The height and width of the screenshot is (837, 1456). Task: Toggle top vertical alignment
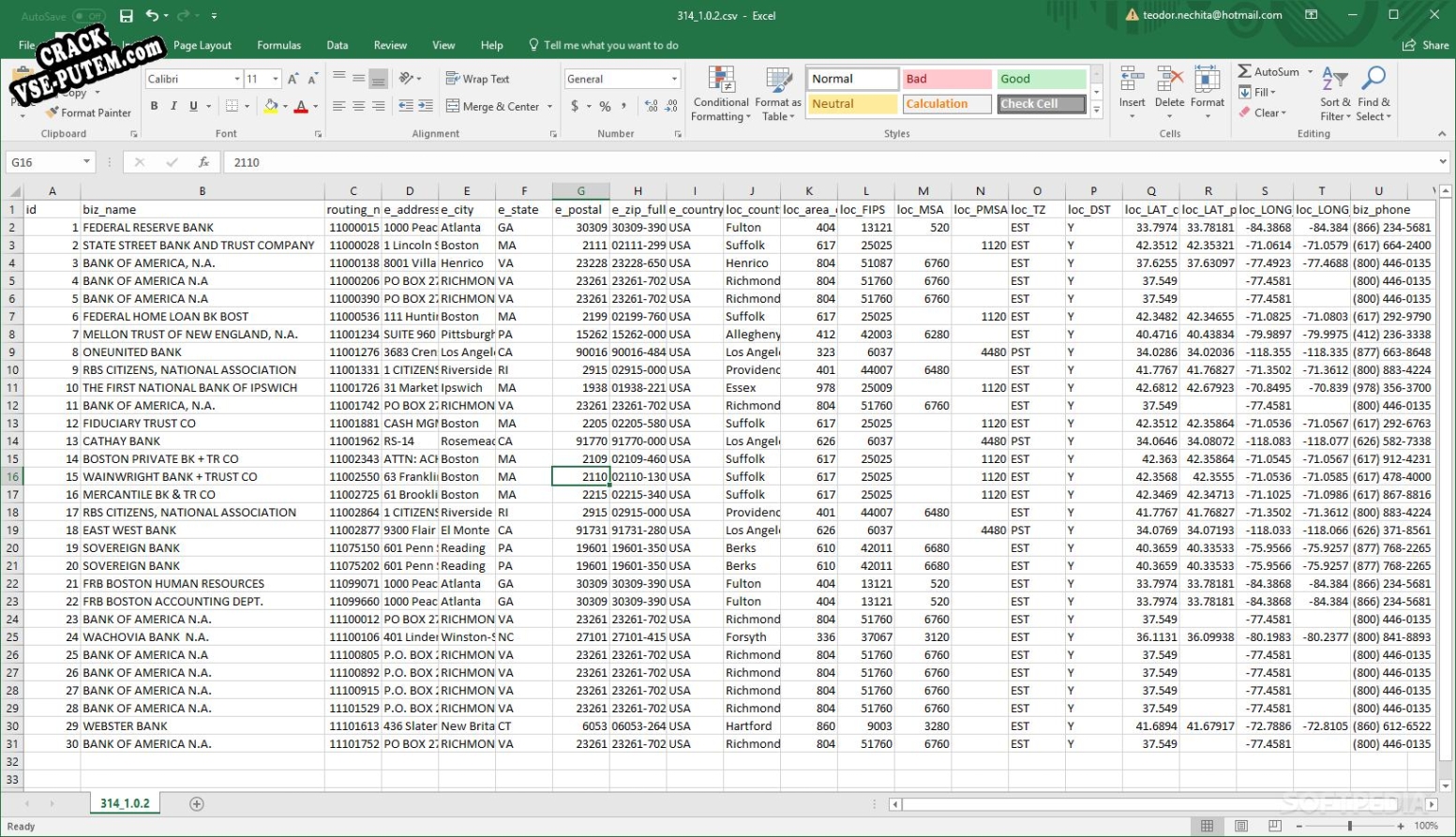tap(338, 79)
